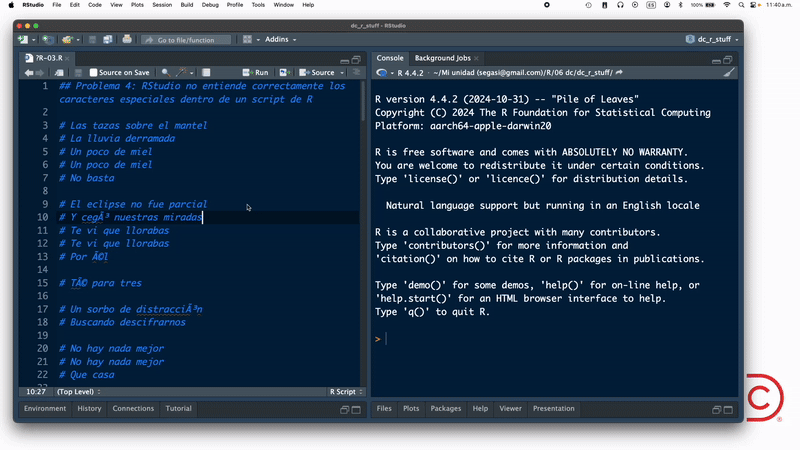The width and height of the screenshot is (800, 450).
Task: Click the Open existing file folder icon
Action: (x=67, y=39)
